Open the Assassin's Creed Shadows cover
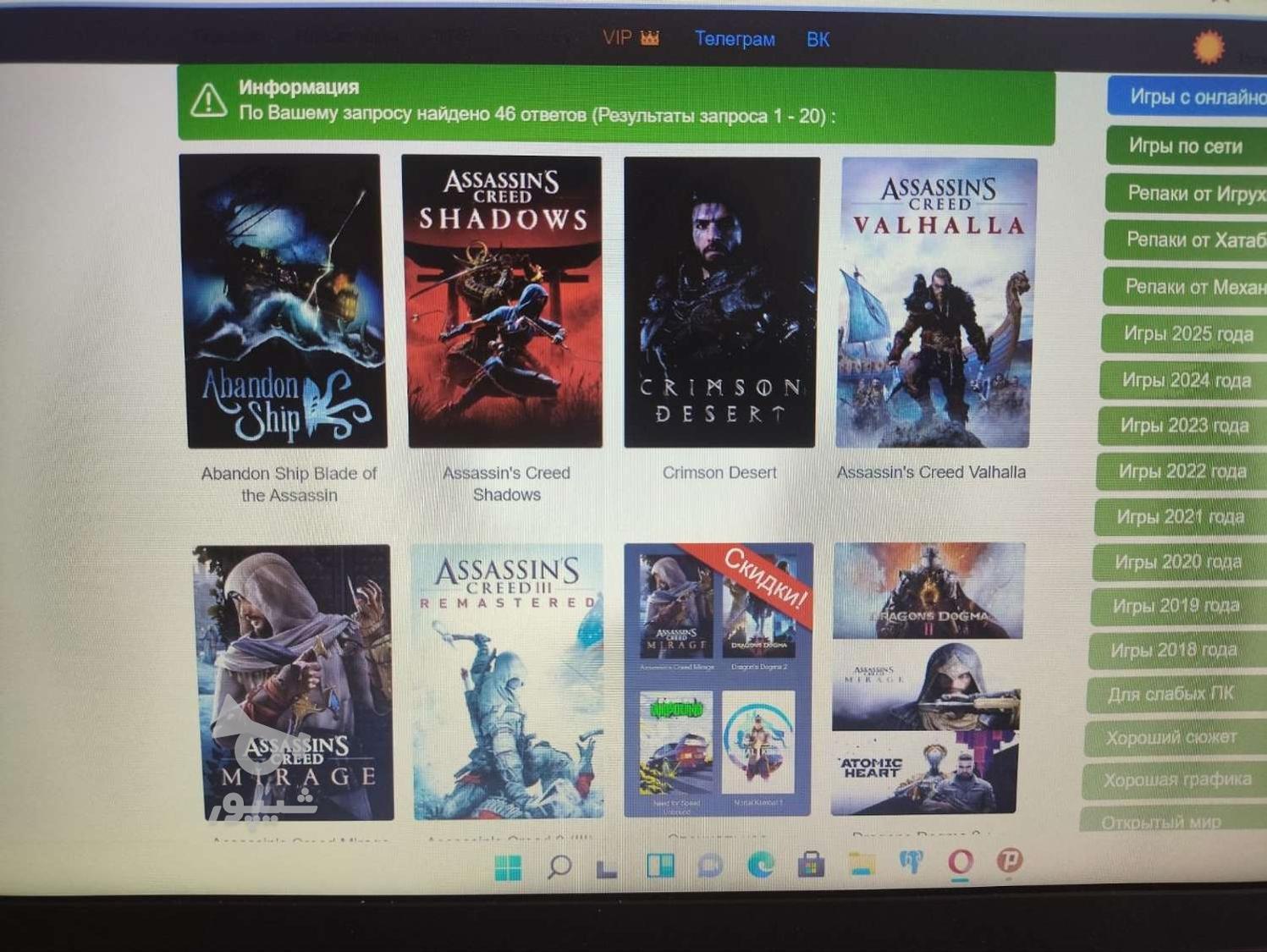Viewport: 1267px width, 952px height. (x=504, y=301)
